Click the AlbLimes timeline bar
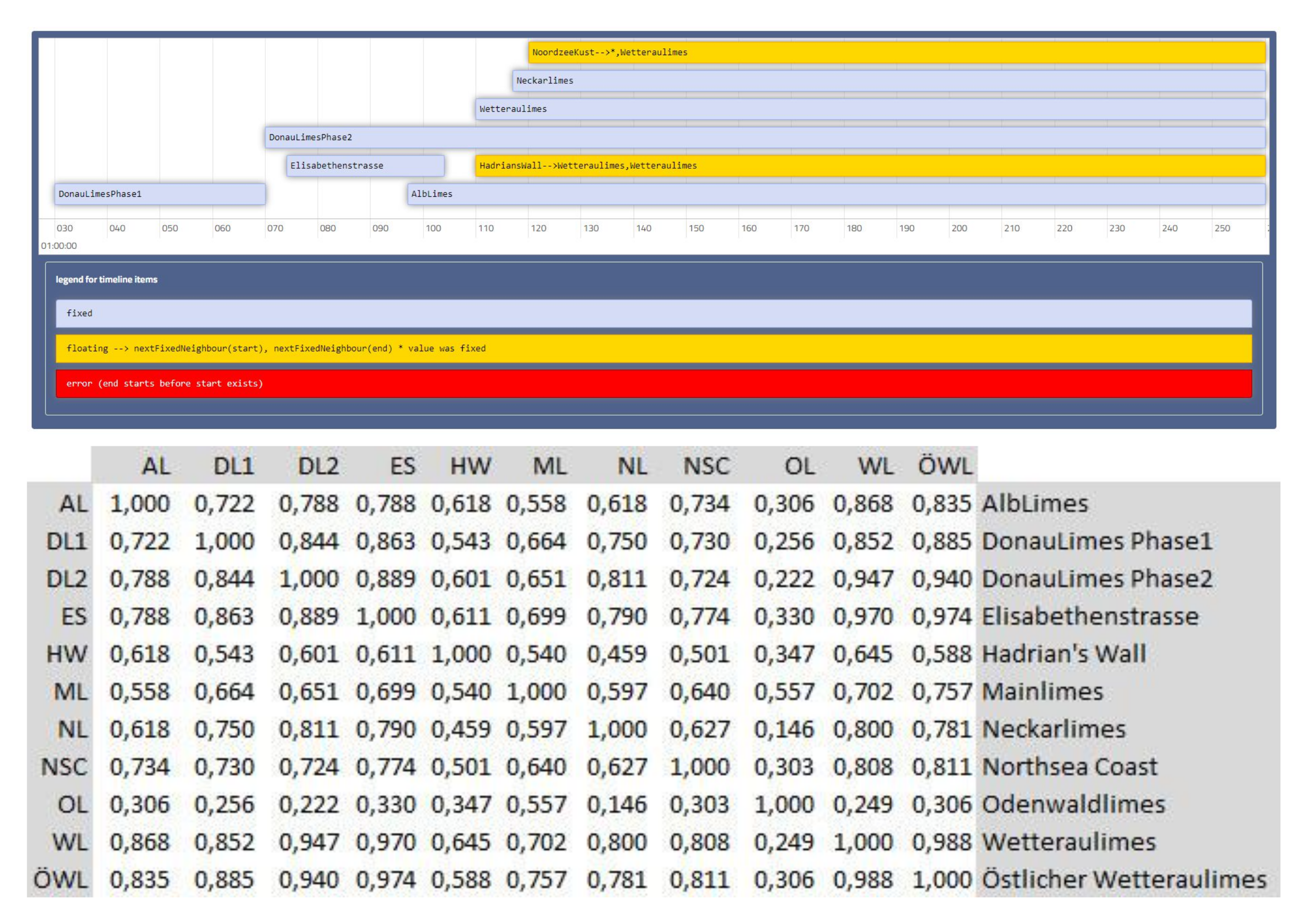Screen dimensions: 1307x924 click(836, 194)
